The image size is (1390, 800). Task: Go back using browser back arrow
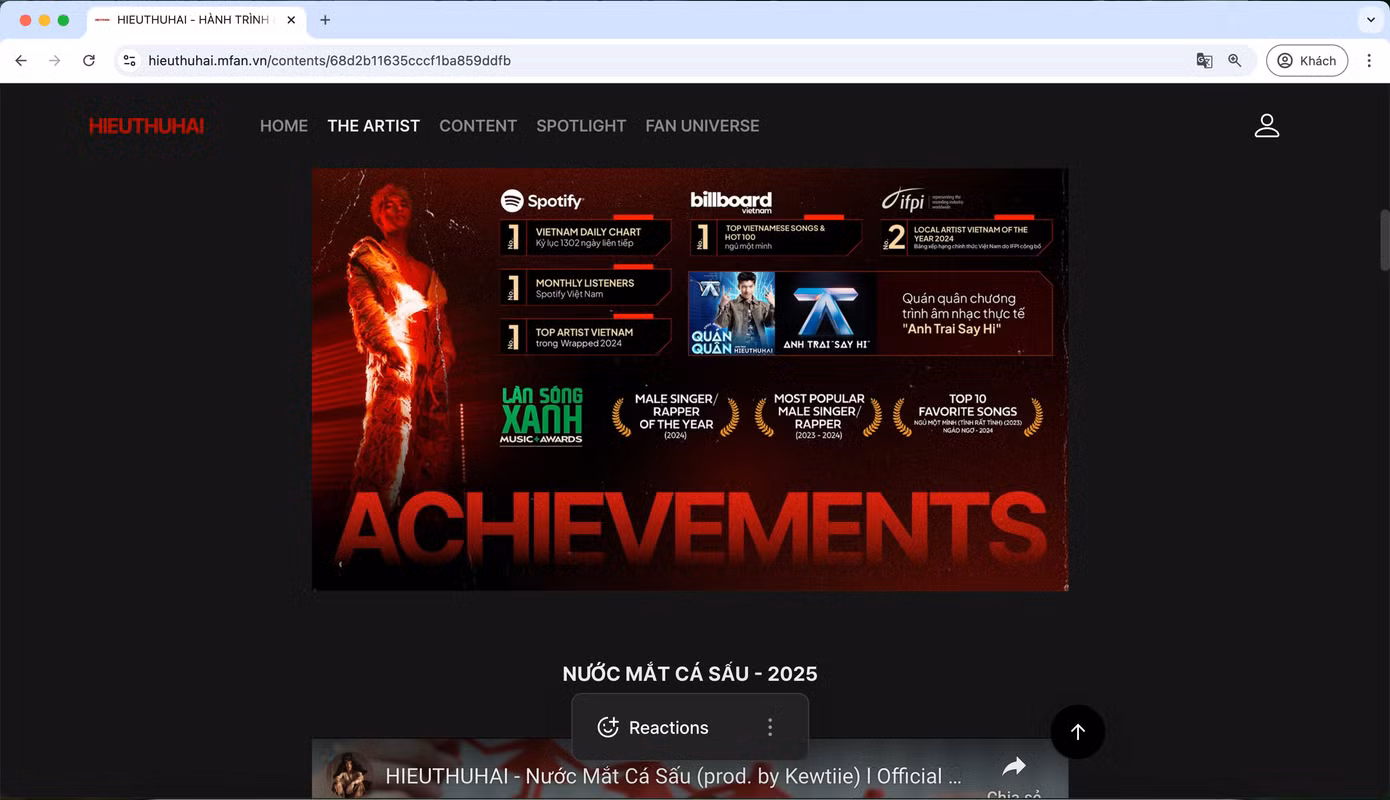(x=22, y=61)
